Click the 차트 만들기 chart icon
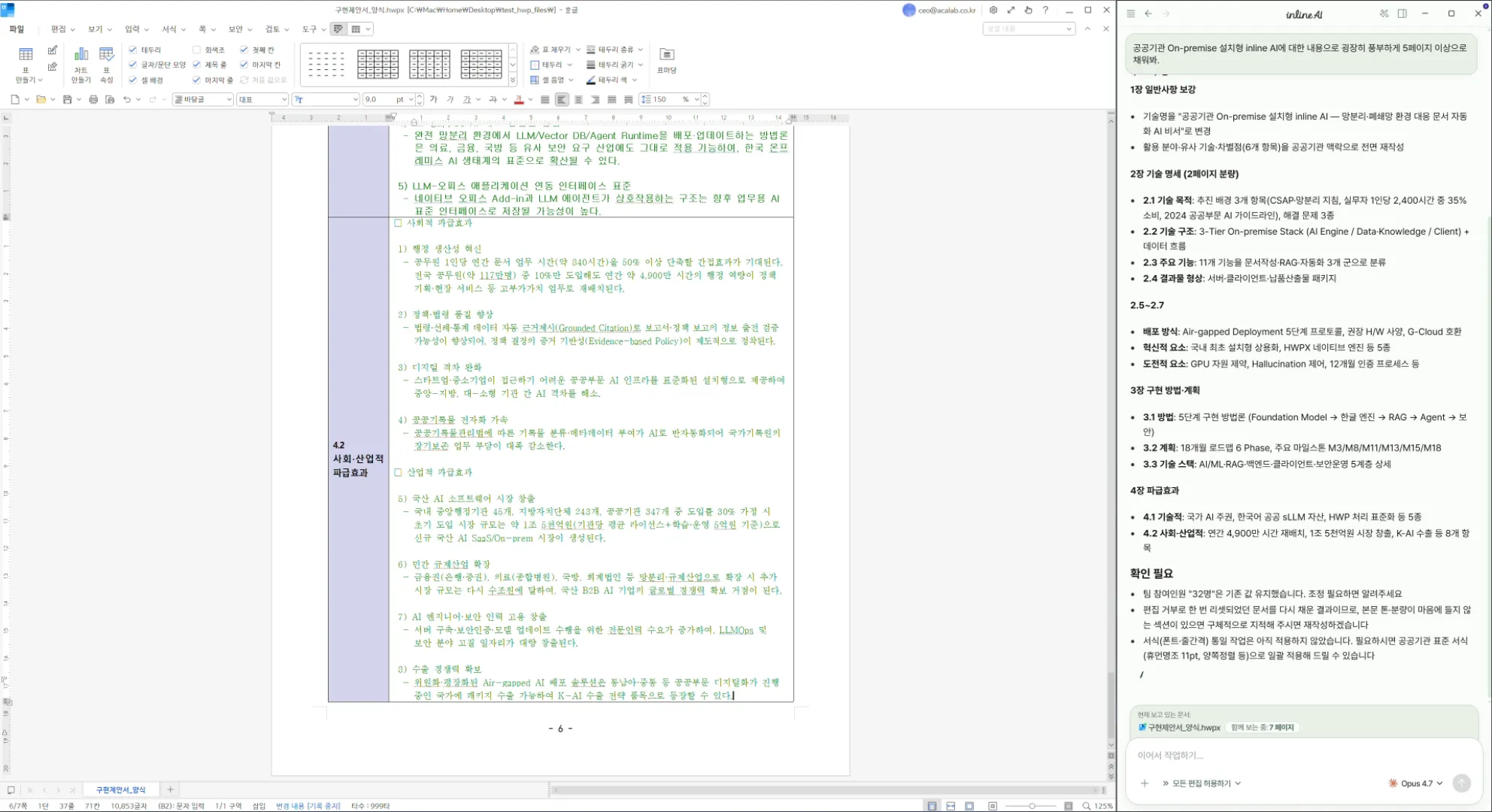 [80, 55]
